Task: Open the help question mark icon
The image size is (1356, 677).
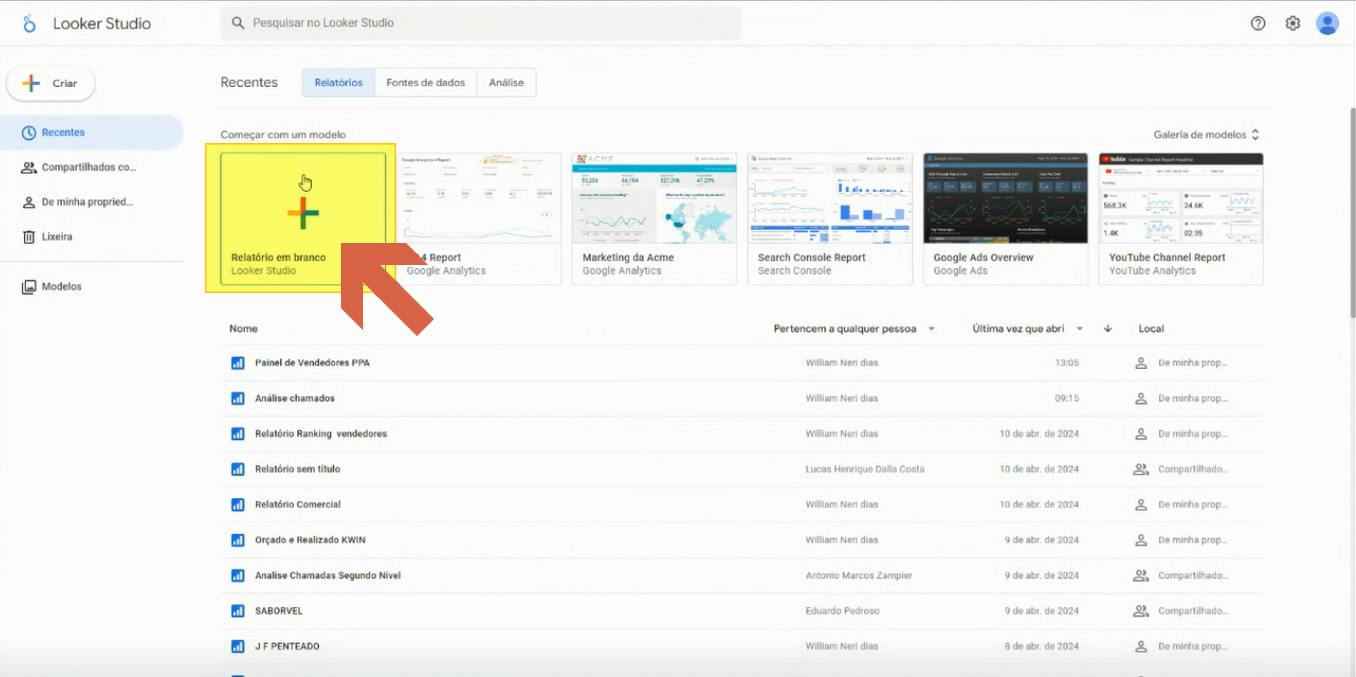Action: [1258, 23]
